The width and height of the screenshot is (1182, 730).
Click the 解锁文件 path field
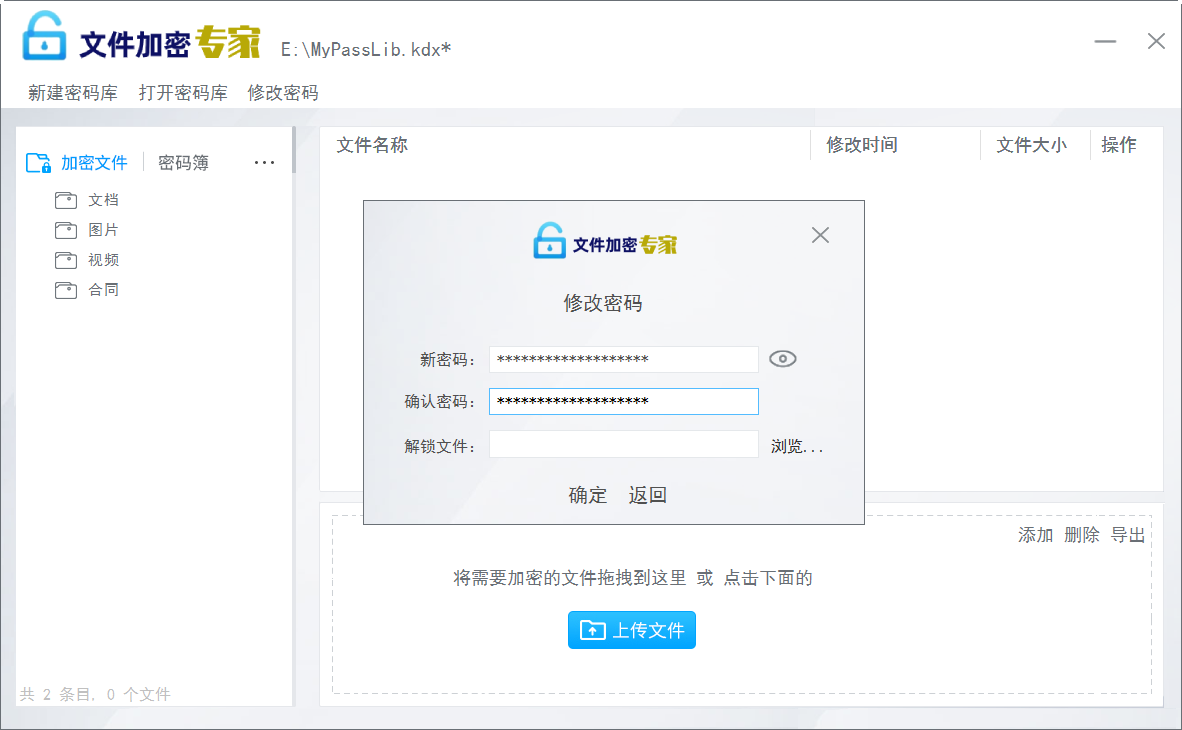(x=623, y=444)
